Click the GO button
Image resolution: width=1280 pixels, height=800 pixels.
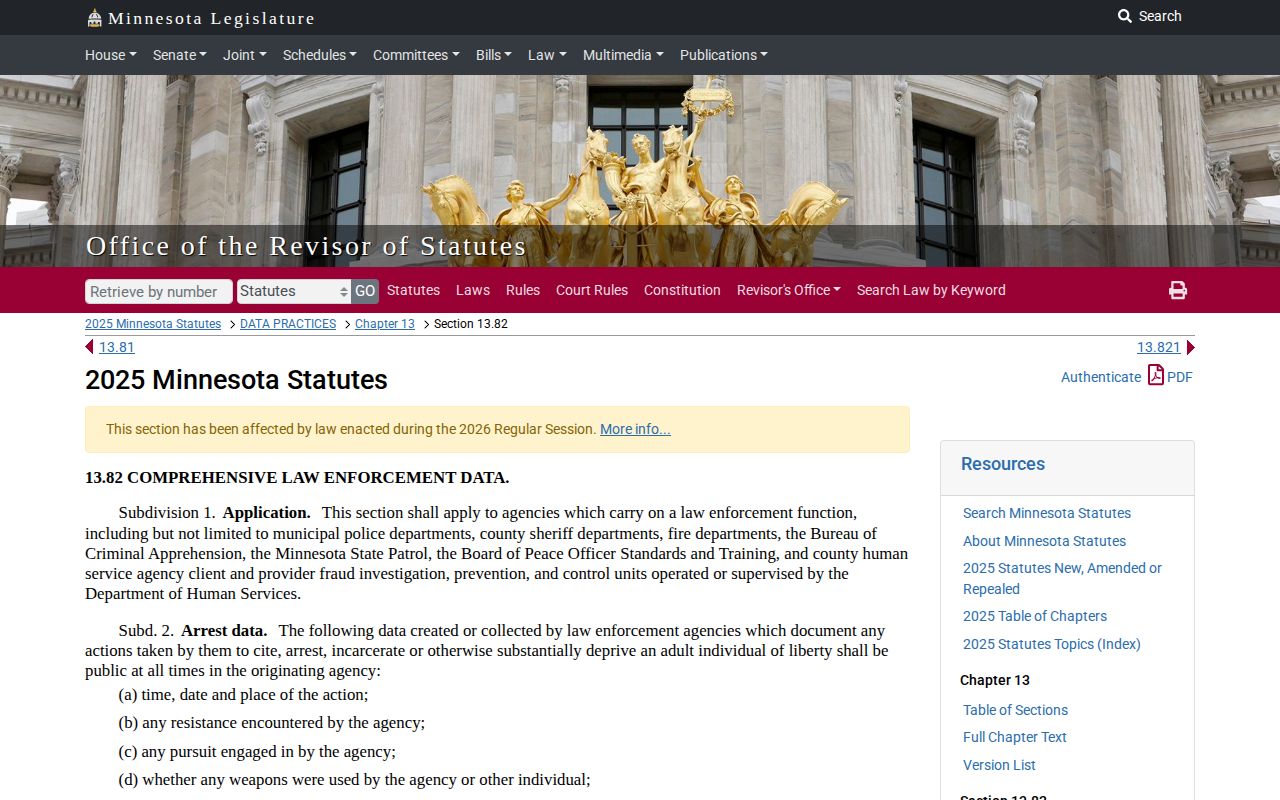(x=365, y=291)
